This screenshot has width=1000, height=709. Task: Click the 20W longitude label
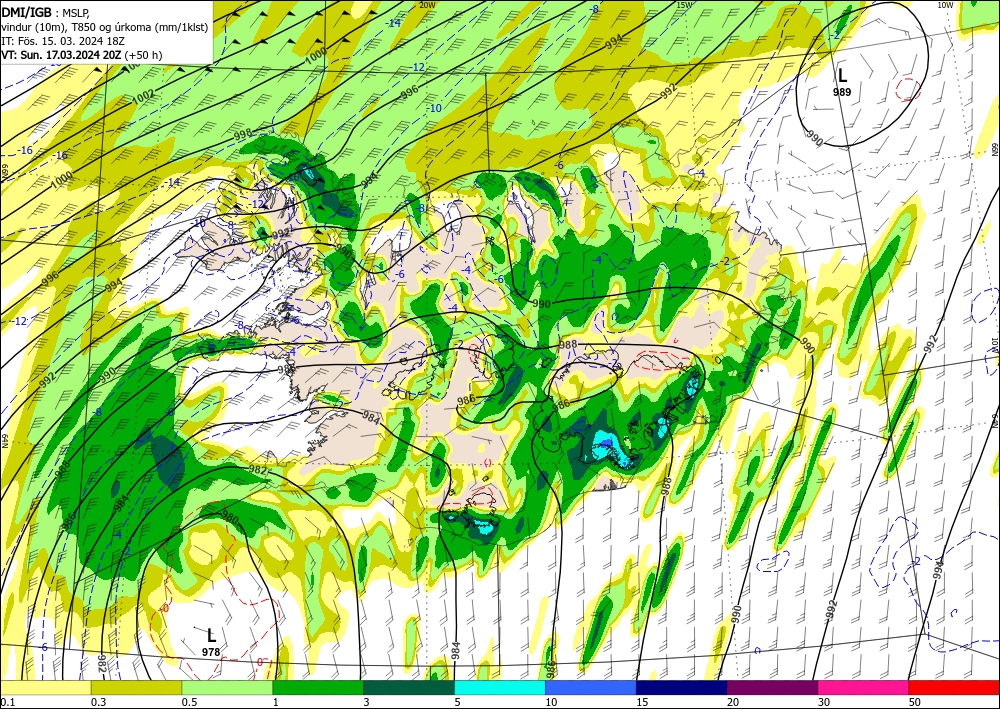point(427,5)
